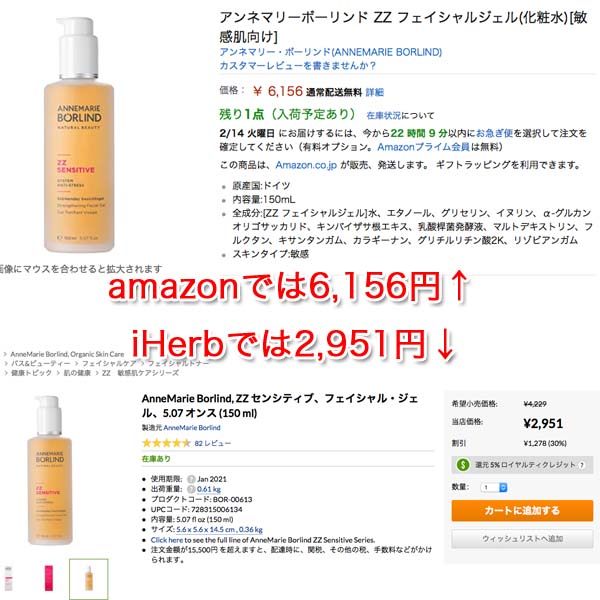
Task: Click the カートに追加する button
Action: pyautogui.click(x=522, y=510)
